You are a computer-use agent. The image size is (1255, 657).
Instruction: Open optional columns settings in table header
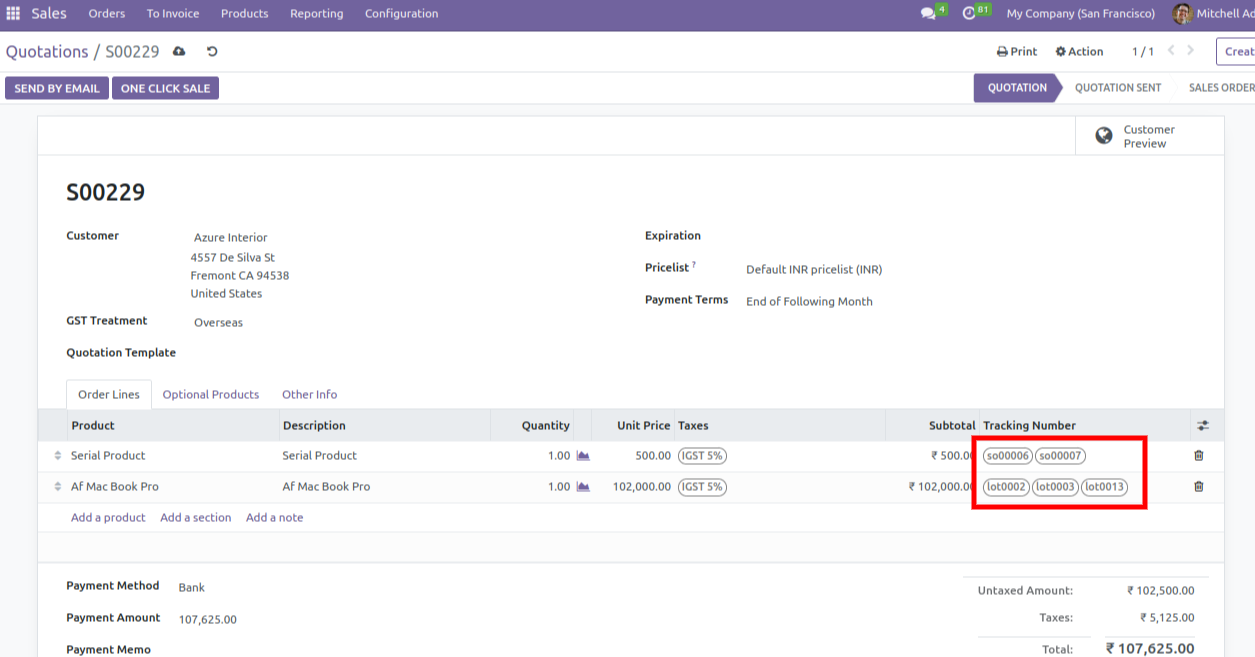pos(1202,426)
